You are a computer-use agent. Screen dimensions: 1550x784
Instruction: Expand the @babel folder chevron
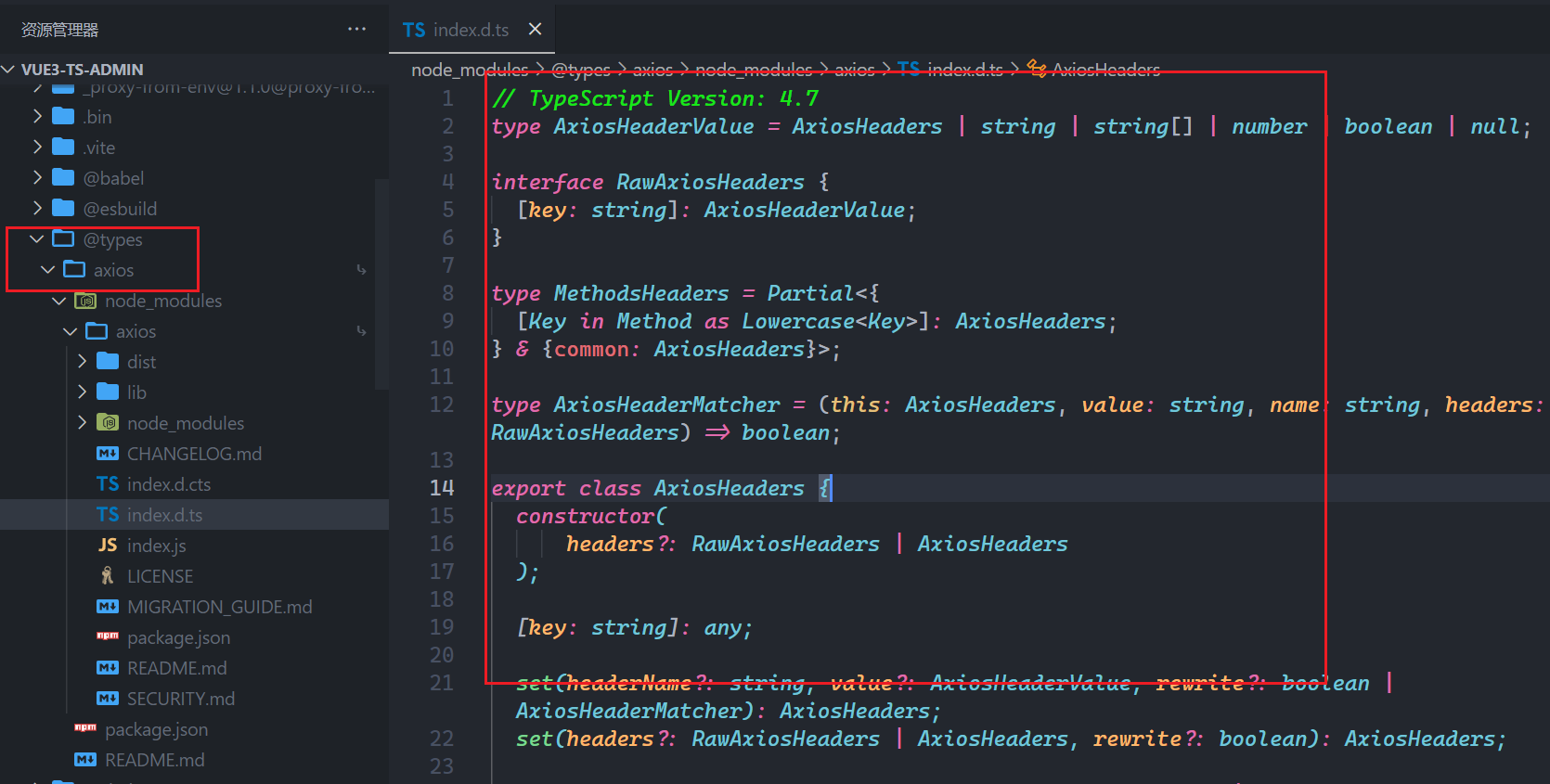pyautogui.click(x=37, y=177)
